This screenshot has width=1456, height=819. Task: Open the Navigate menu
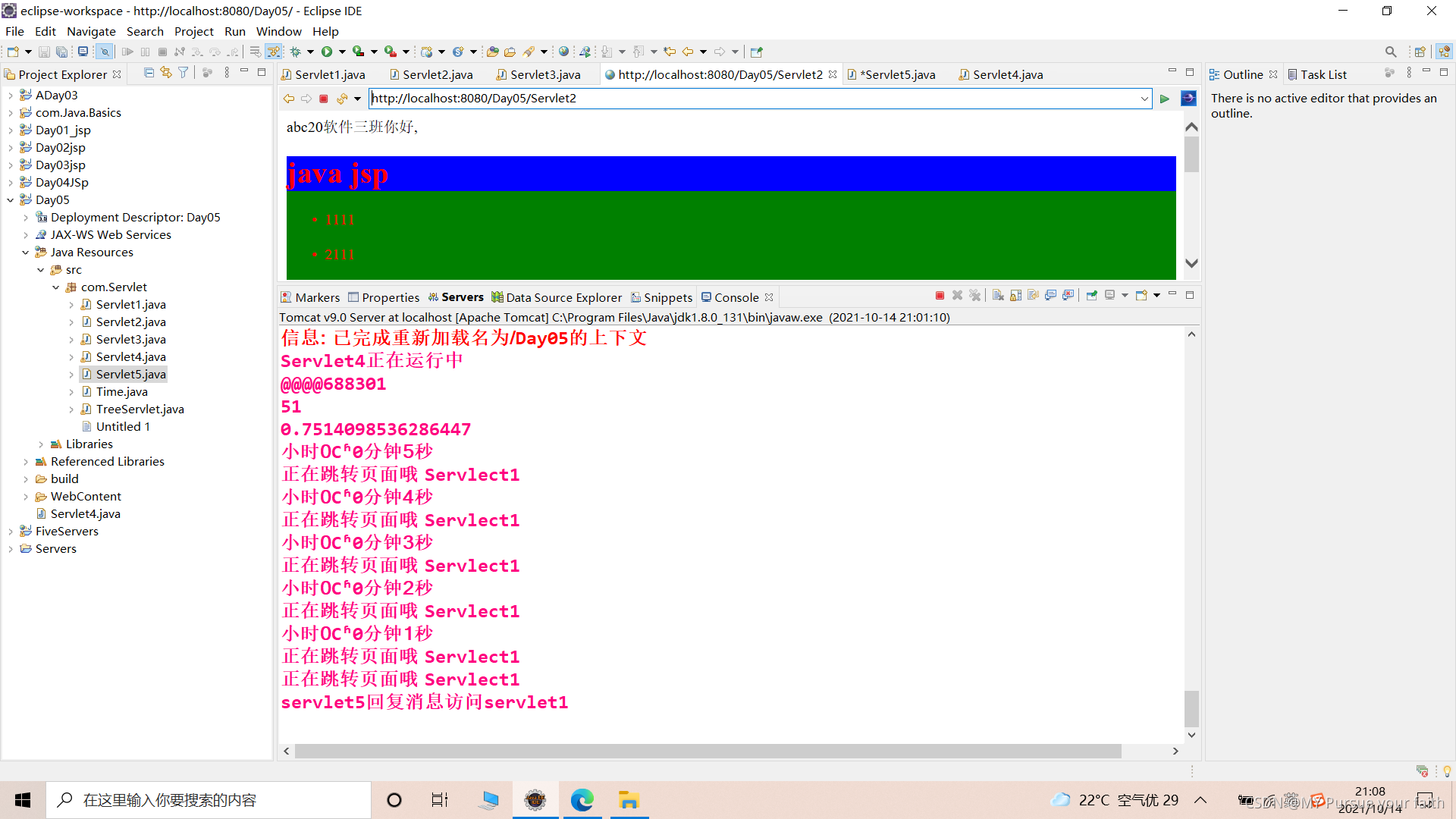coord(91,31)
